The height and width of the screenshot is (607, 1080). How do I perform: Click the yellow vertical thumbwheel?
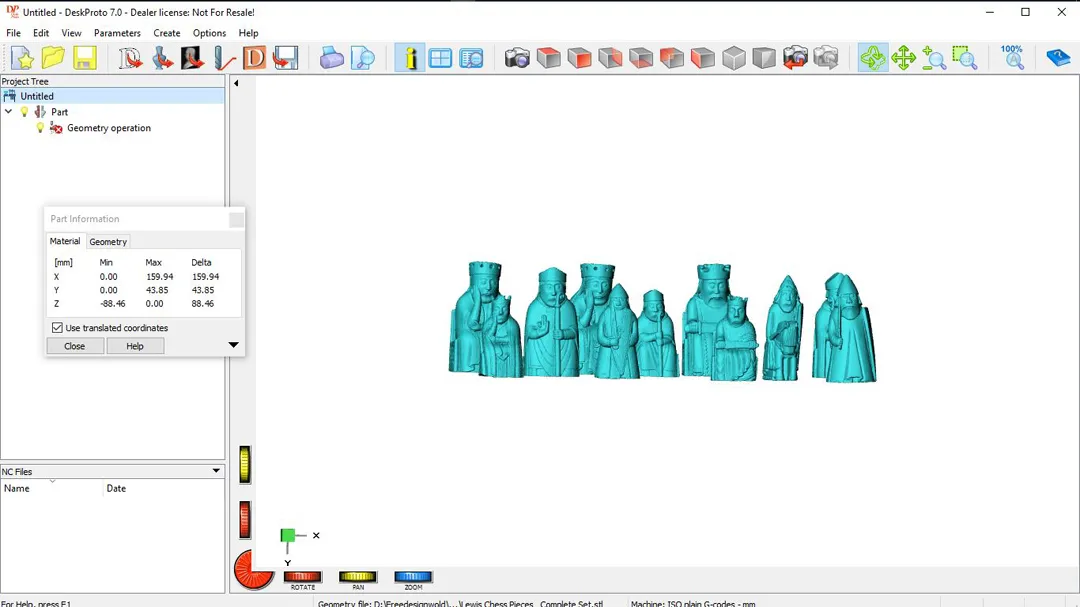tap(245, 464)
